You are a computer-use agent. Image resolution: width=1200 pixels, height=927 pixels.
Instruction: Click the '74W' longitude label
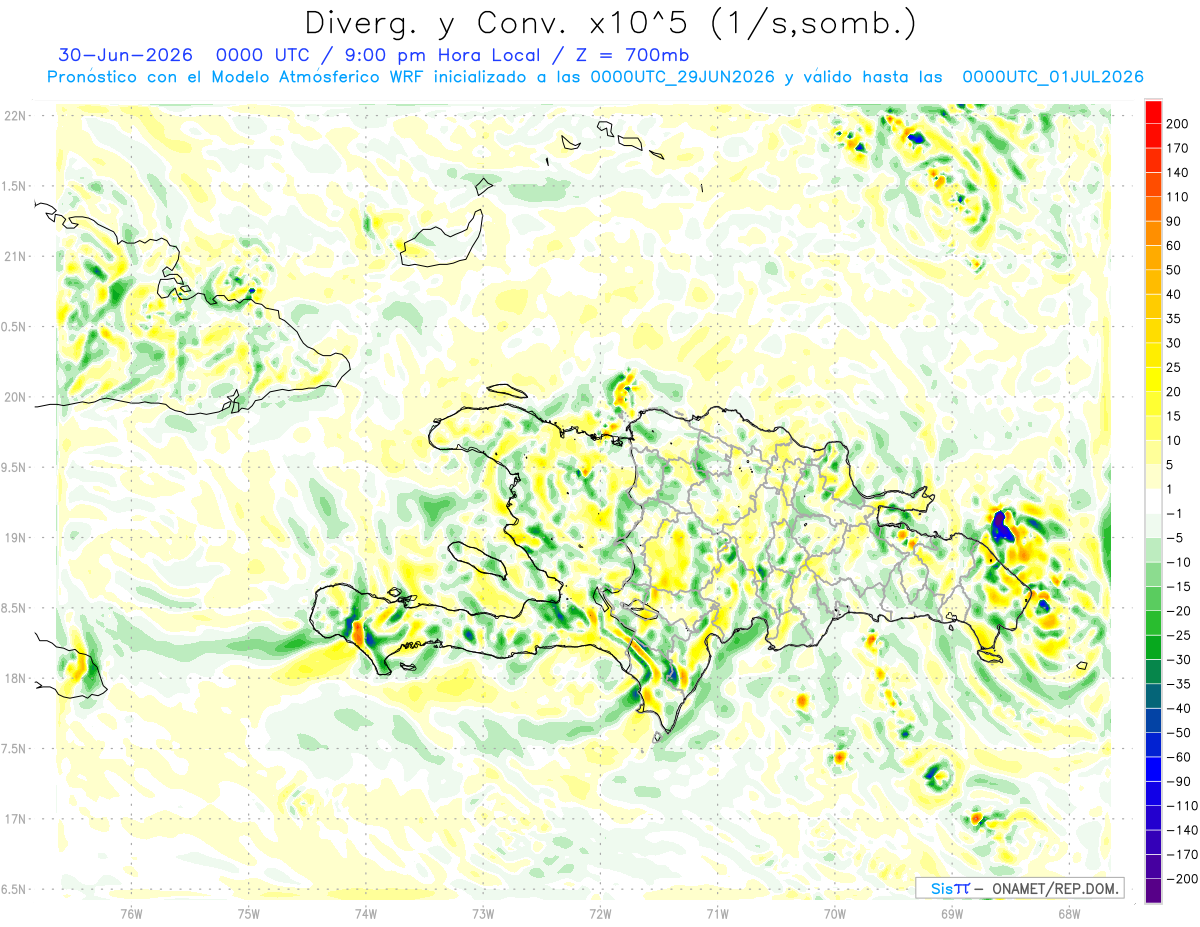pyautogui.click(x=365, y=913)
